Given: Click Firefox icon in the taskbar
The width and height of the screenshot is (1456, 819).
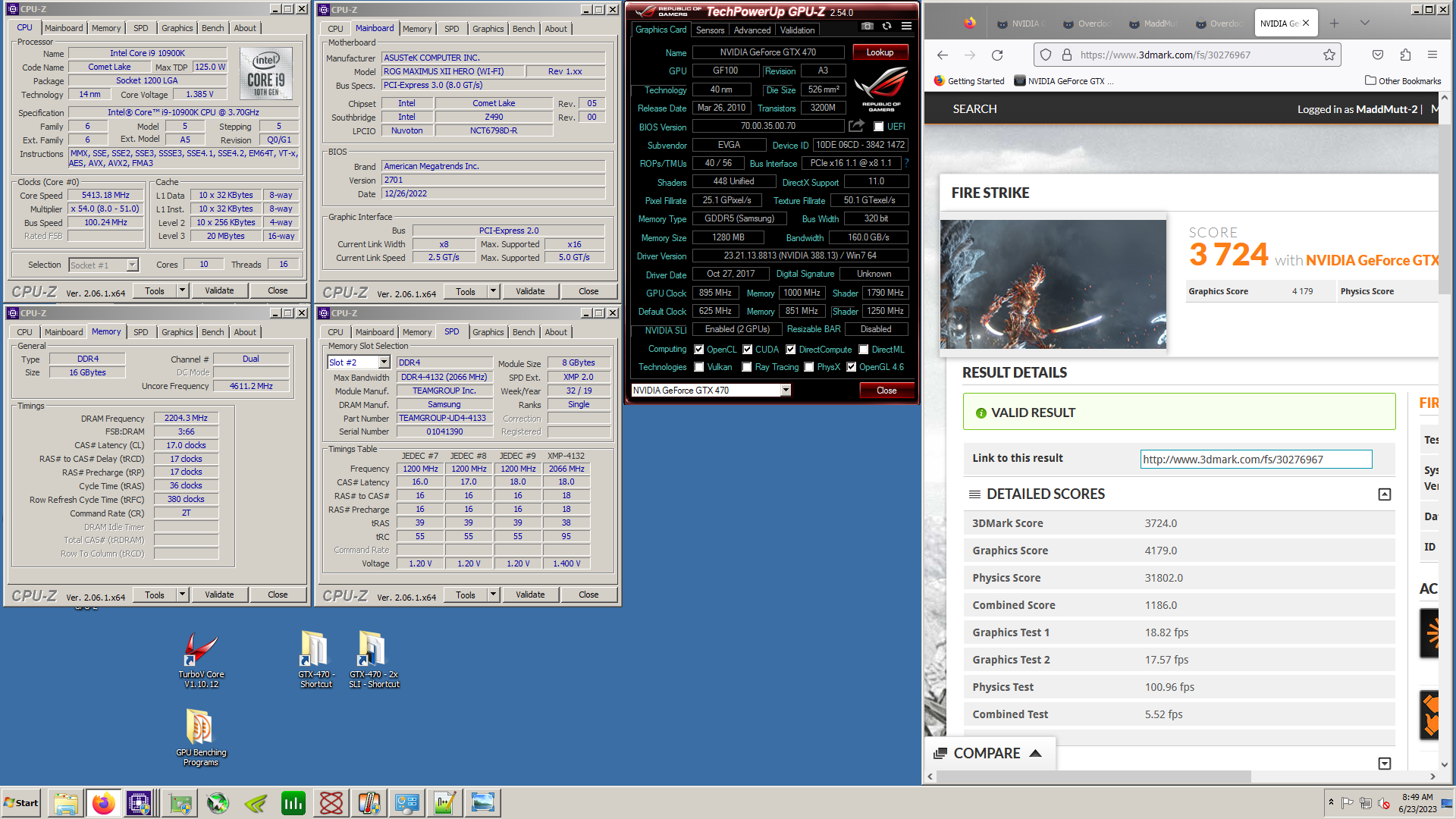Looking at the screenshot, I should pos(103,803).
